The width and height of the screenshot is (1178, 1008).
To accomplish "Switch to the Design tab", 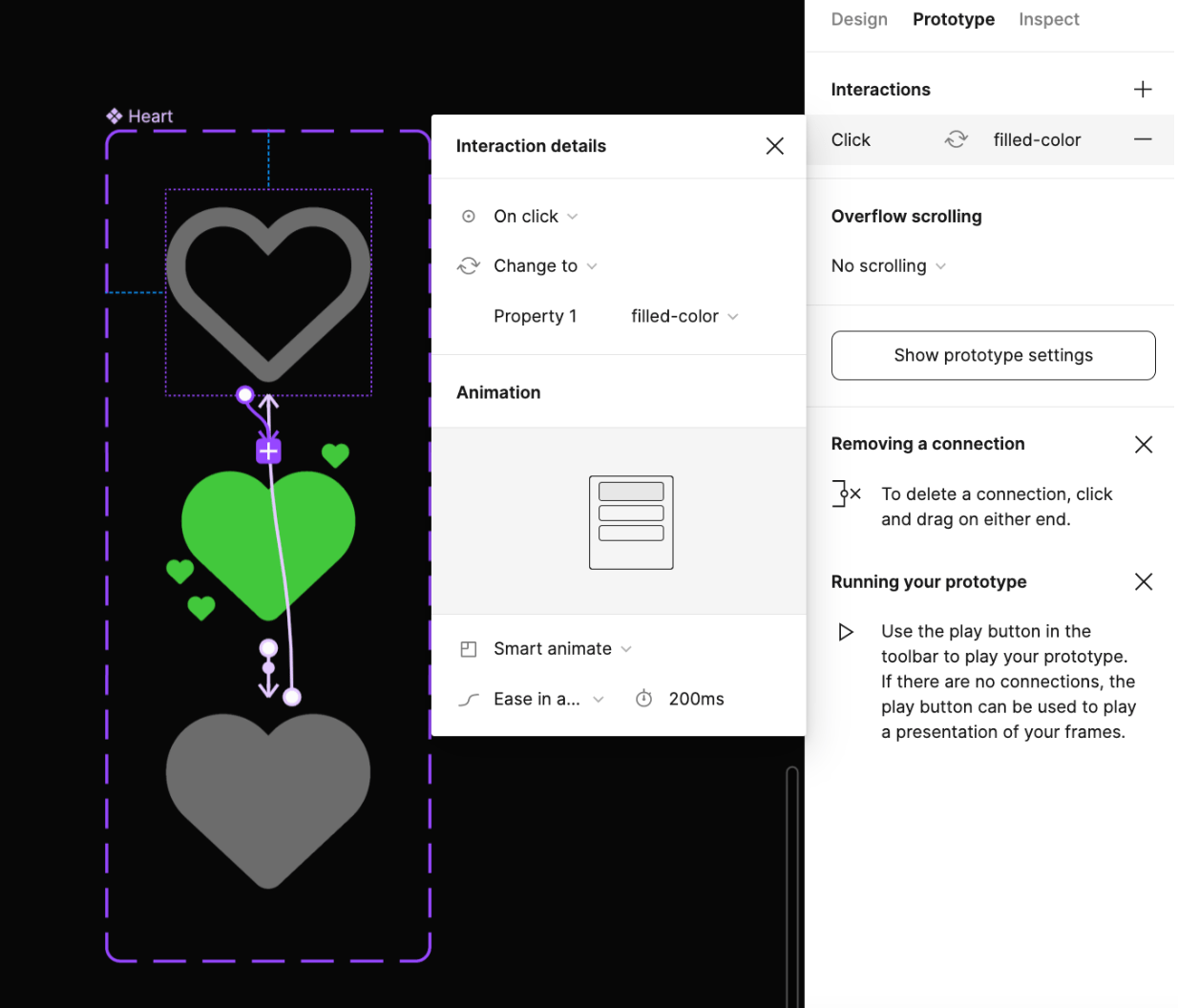I will [x=858, y=19].
